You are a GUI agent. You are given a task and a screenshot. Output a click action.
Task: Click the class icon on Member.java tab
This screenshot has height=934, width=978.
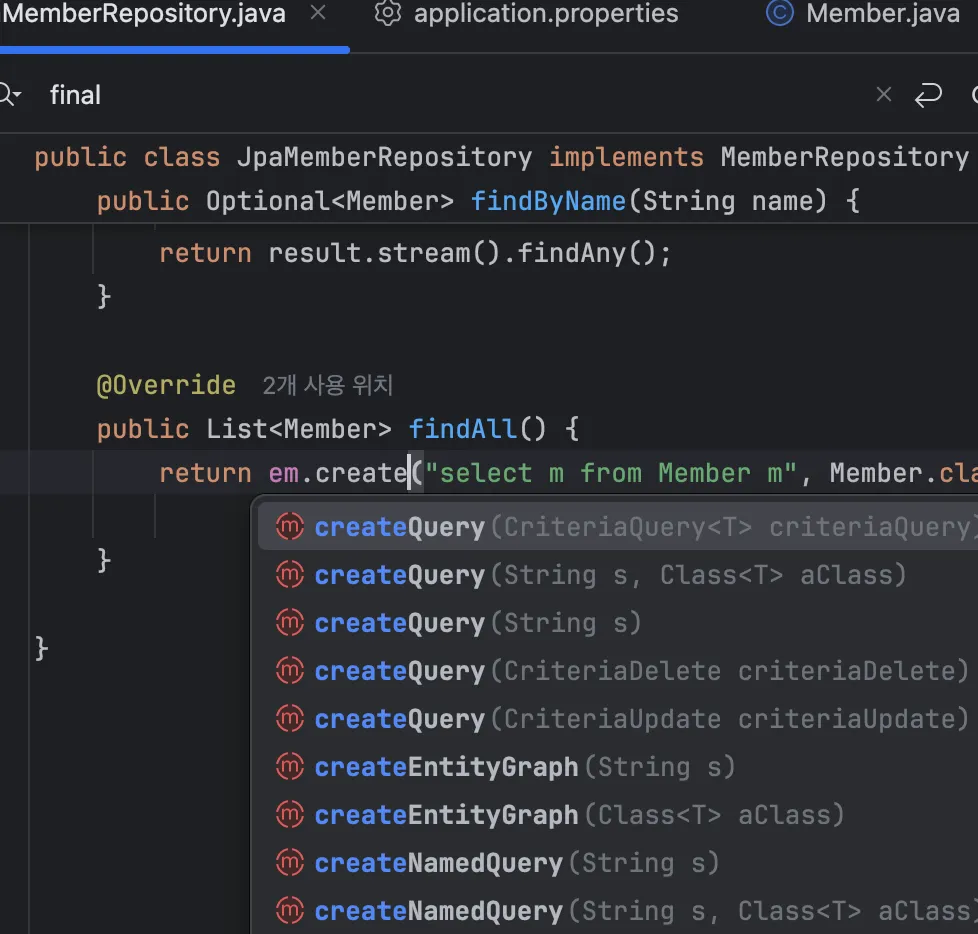click(x=780, y=13)
